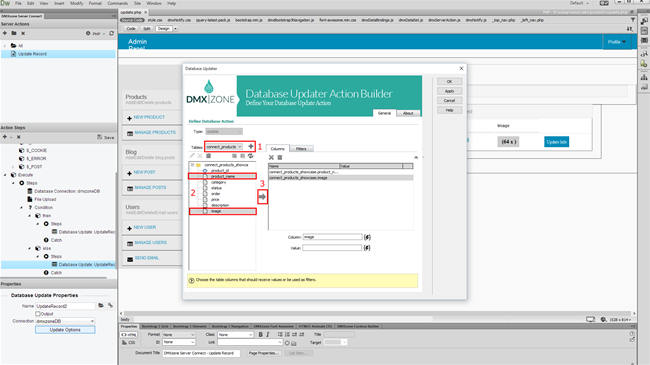Open the Profile dropdown in admin header
This screenshot has height=365, width=650.
pos(616,42)
